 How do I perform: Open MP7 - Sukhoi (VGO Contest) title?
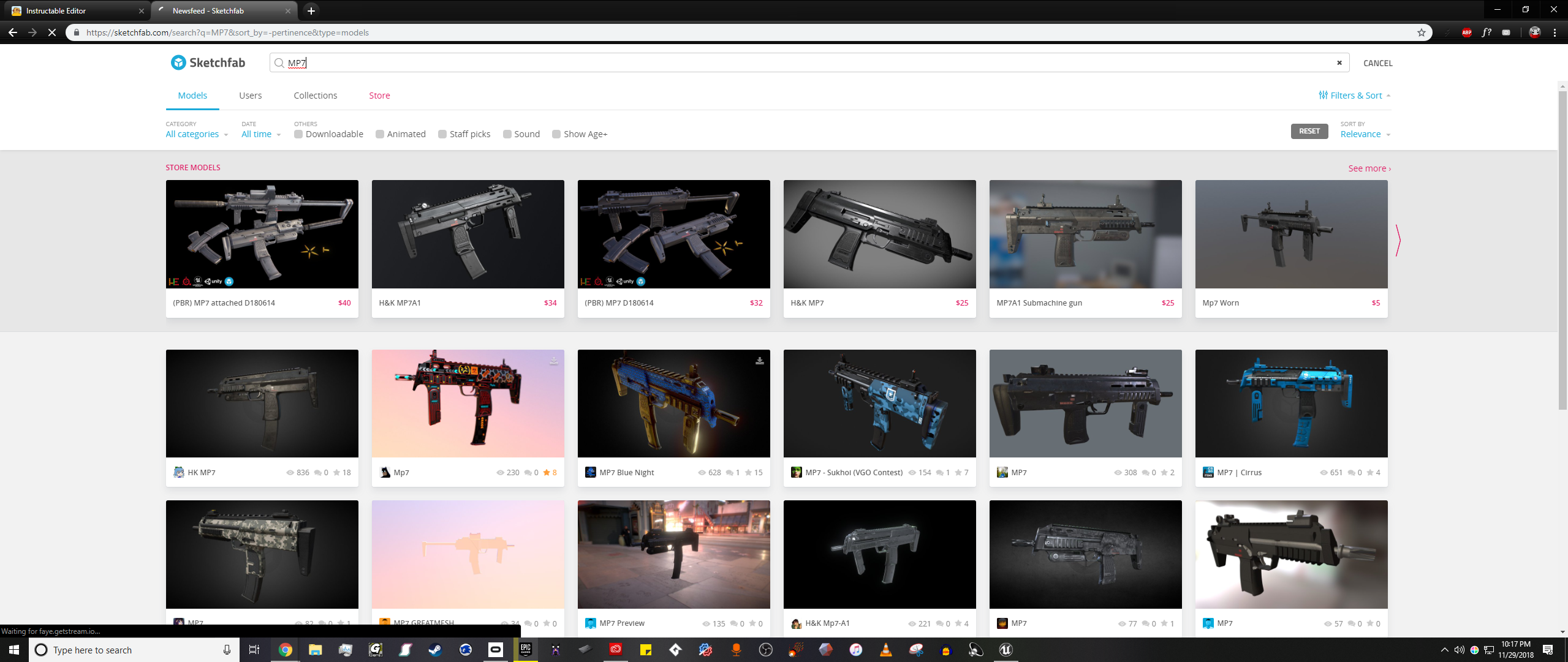(x=854, y=472)
